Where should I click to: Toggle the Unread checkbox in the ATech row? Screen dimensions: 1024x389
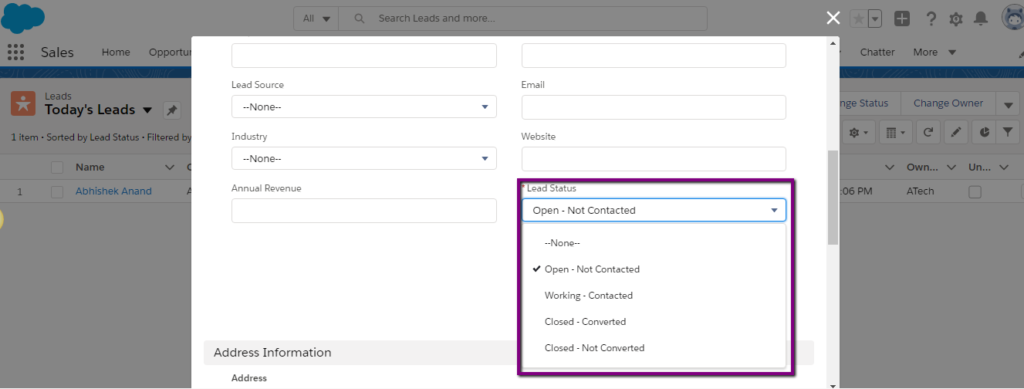click(x=975, y=192)
